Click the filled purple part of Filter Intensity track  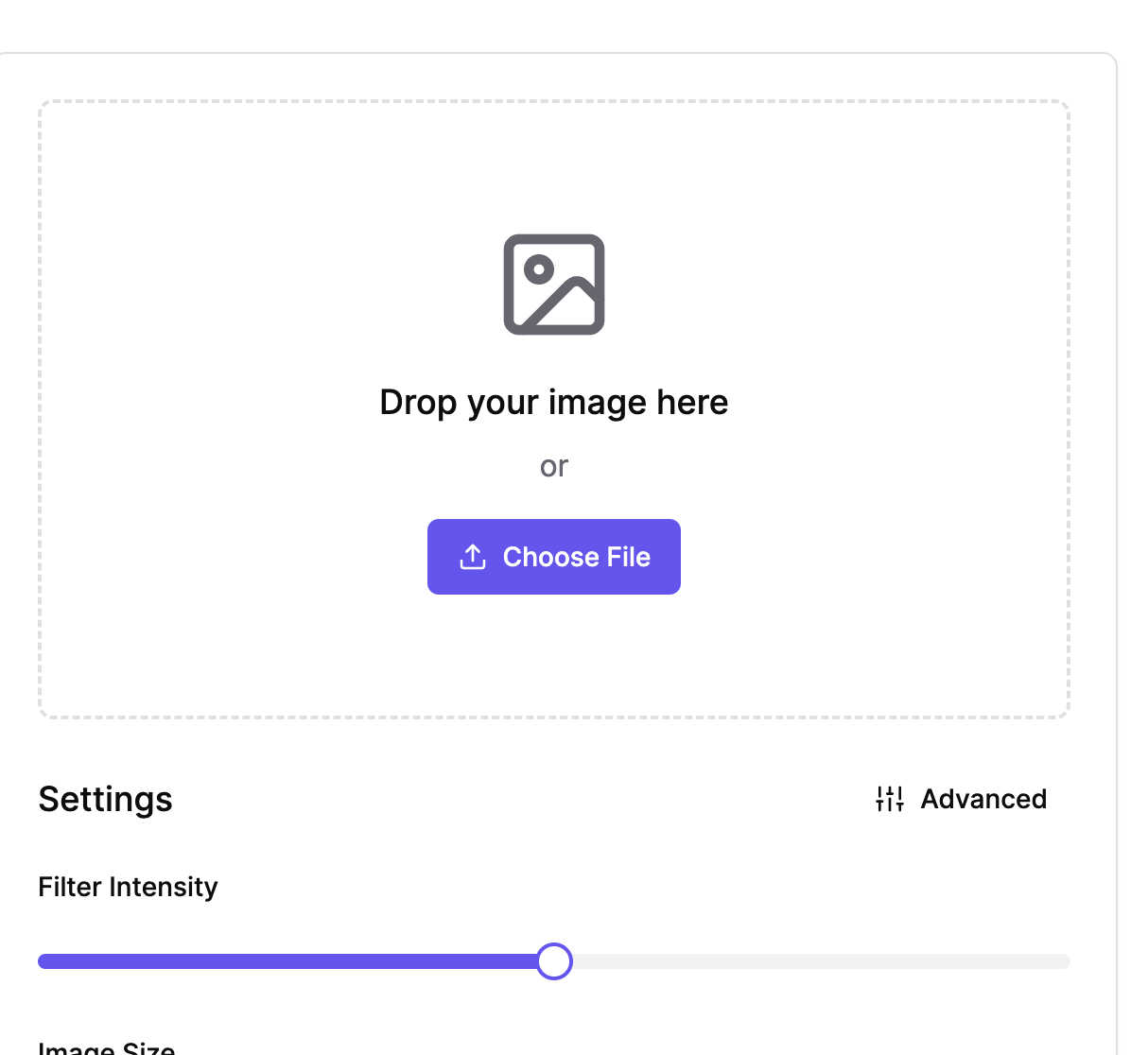click(x=287, y=961)
